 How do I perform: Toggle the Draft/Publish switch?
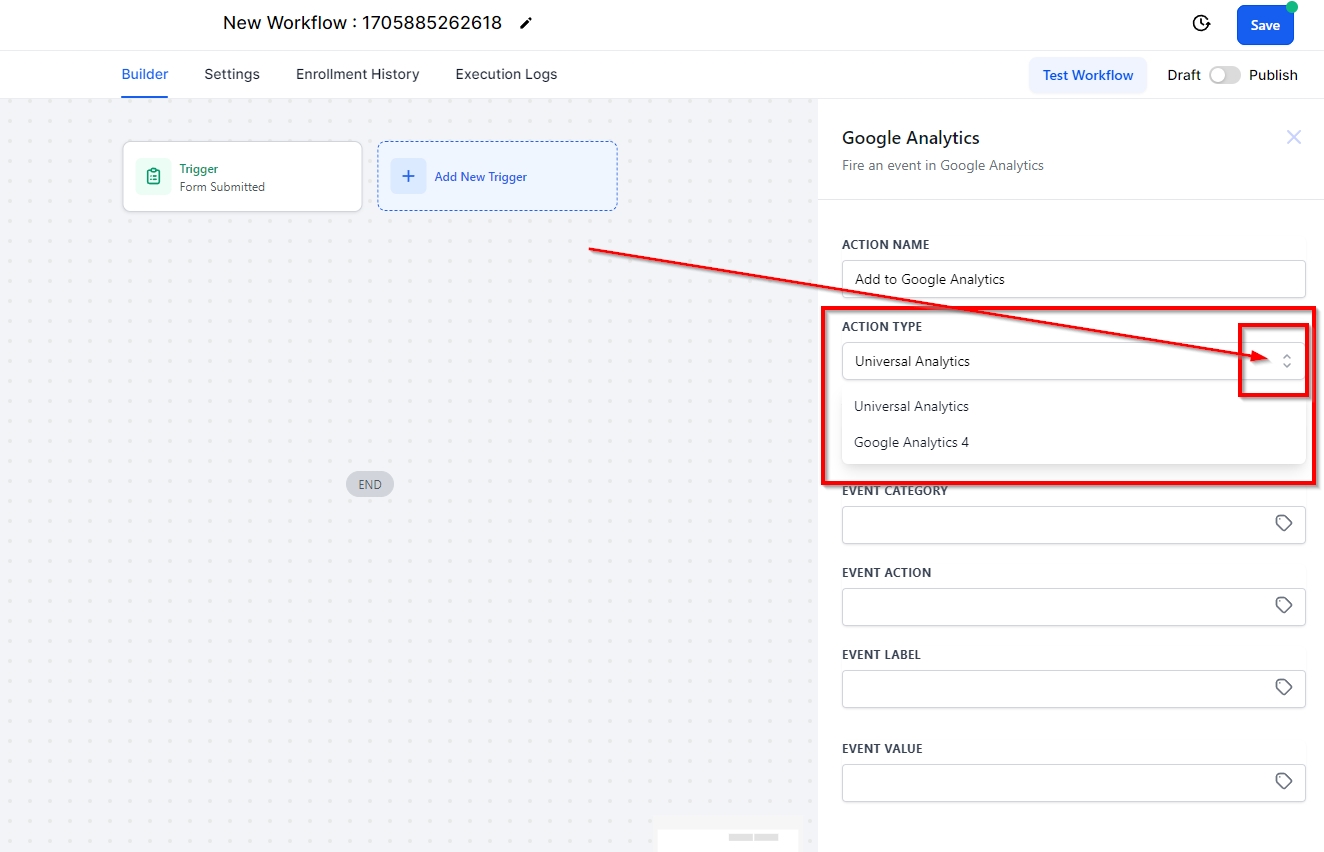1224,75
